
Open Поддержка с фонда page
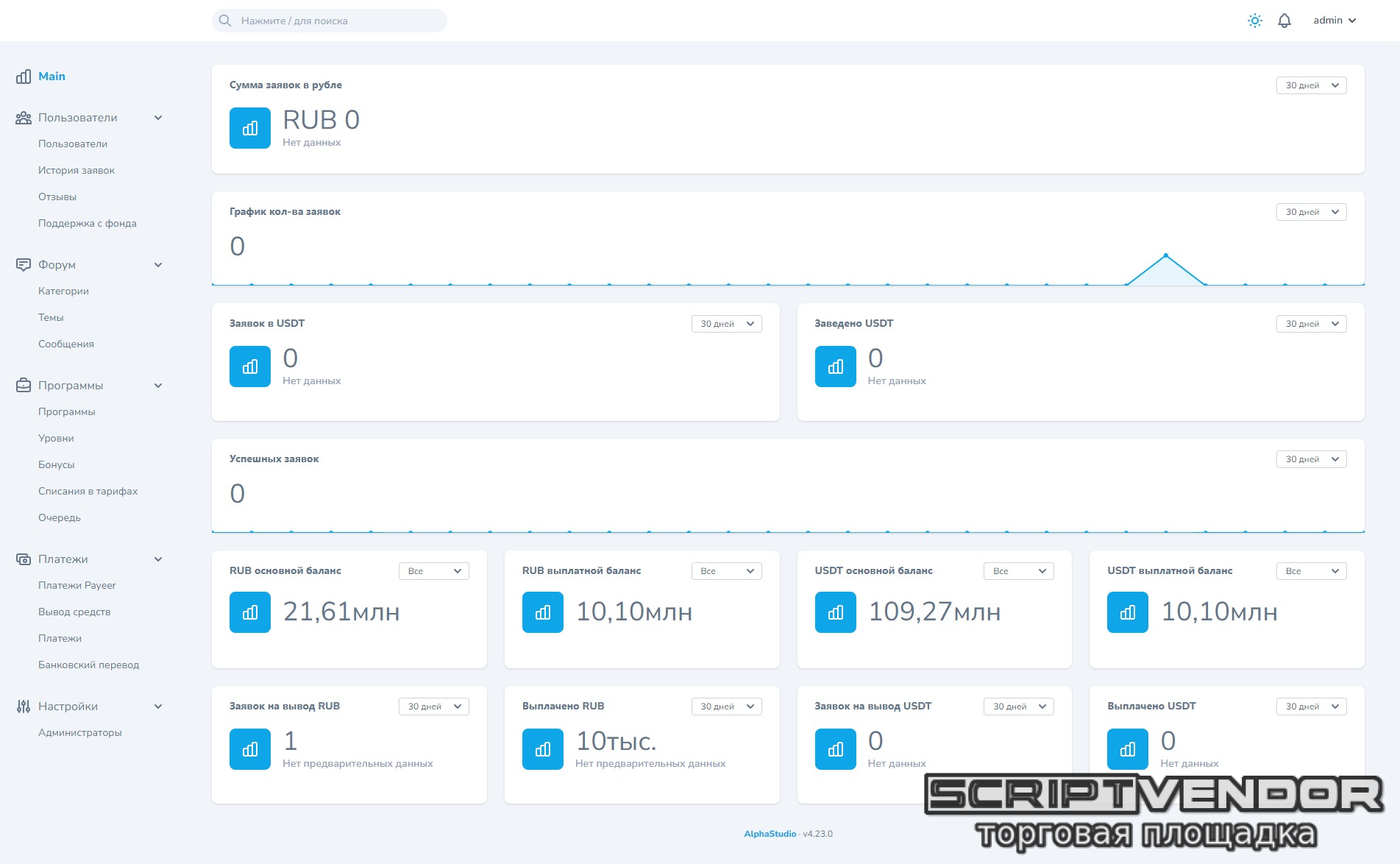coord(88,224)
